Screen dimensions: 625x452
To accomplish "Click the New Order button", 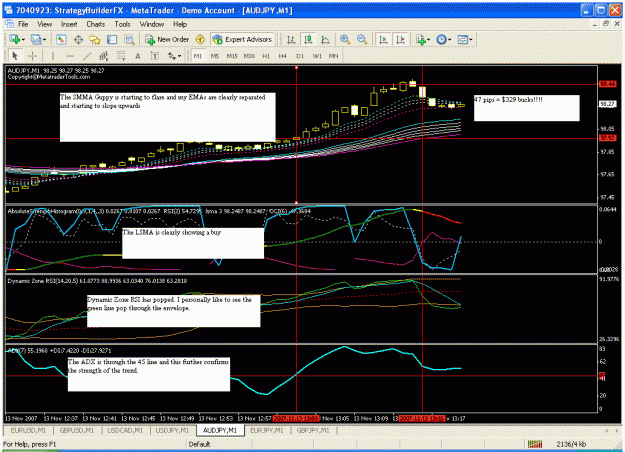I will (167, 39).
